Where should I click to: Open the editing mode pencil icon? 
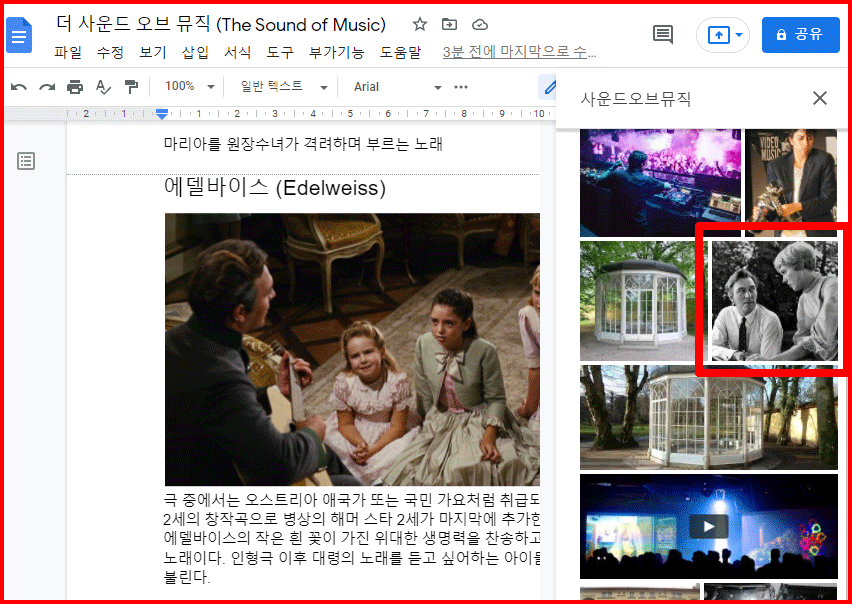point(549,87)
